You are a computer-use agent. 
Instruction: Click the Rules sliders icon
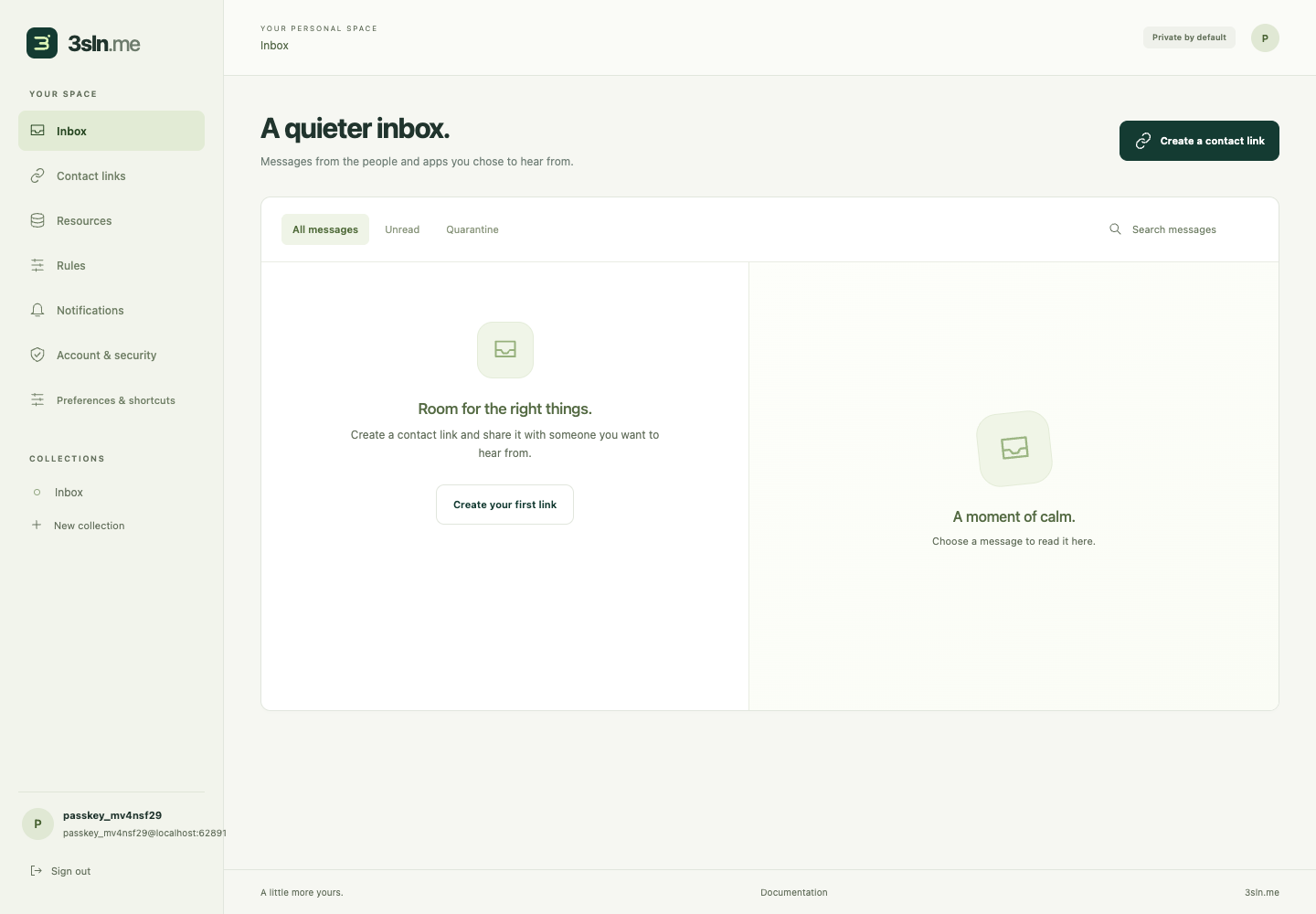37,265
